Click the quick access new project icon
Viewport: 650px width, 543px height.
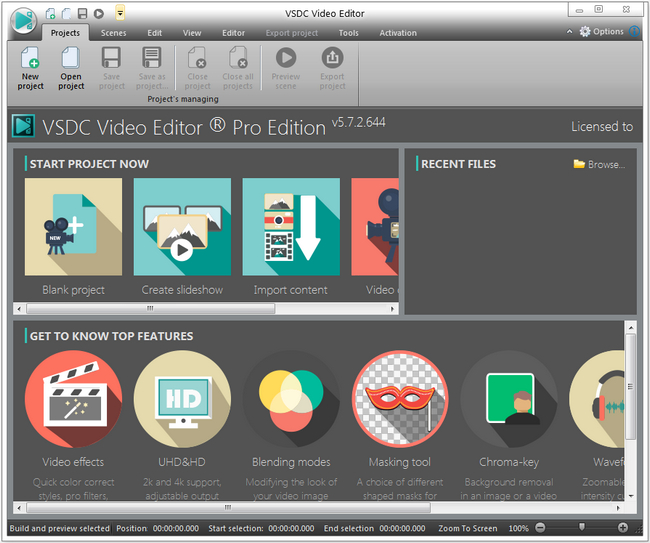pos(51,14)
